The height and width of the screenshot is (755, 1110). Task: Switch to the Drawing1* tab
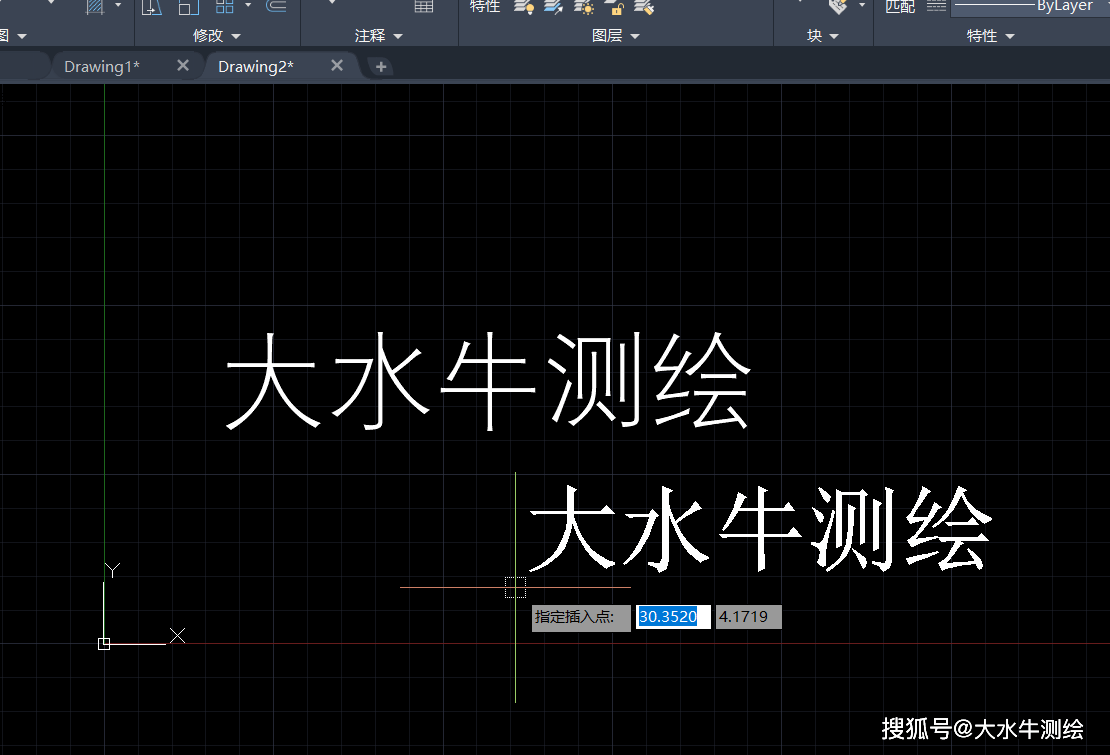[101, 65]
